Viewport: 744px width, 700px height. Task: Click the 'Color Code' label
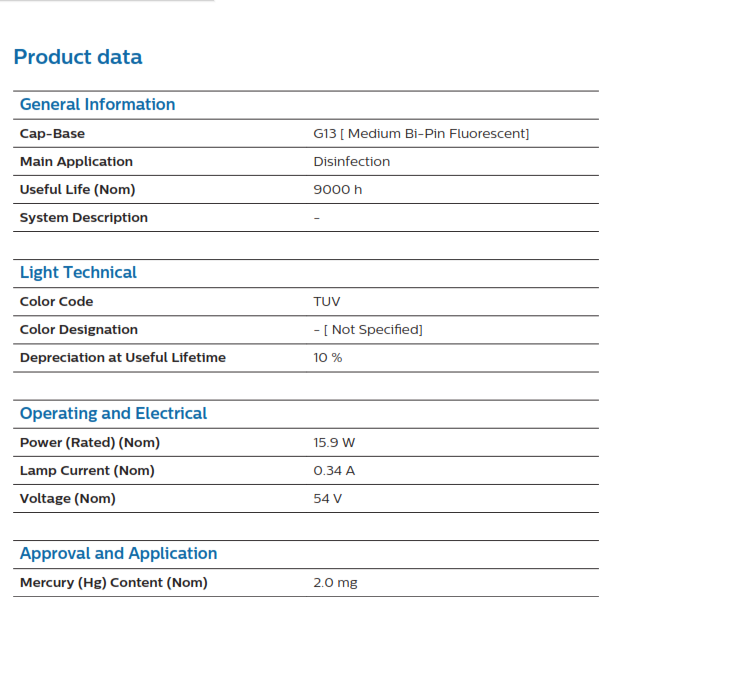tap(56, 302)
